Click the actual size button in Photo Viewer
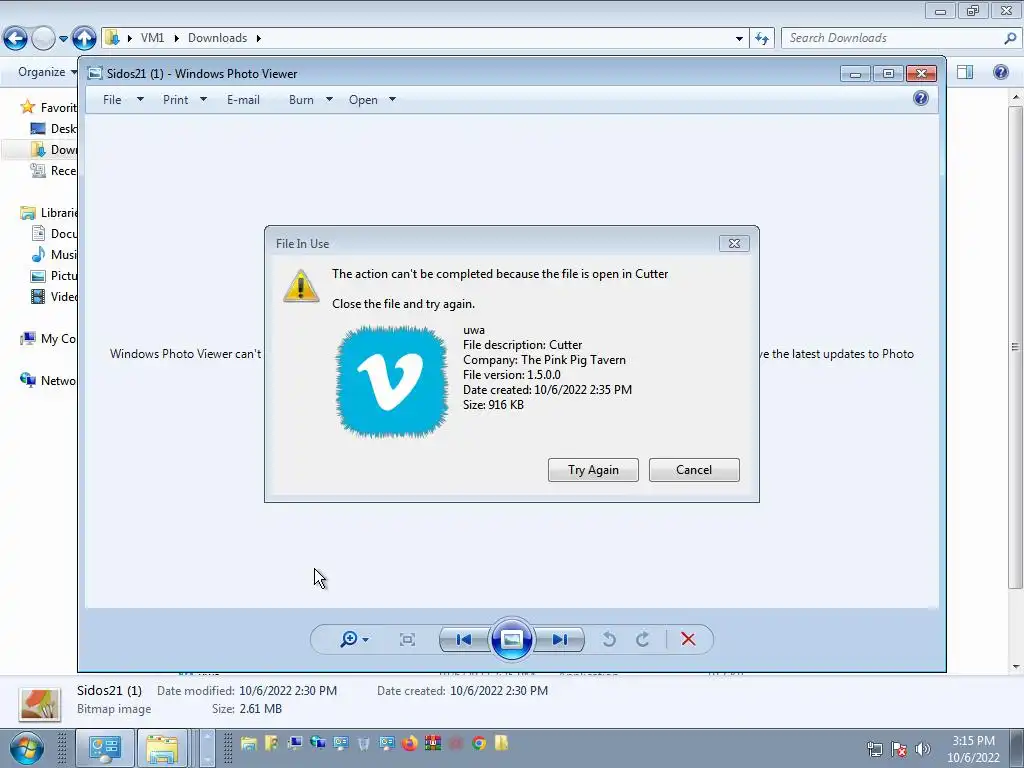Screen dimensions: 1024x768 pyautogui.click(x=407, y=639)
